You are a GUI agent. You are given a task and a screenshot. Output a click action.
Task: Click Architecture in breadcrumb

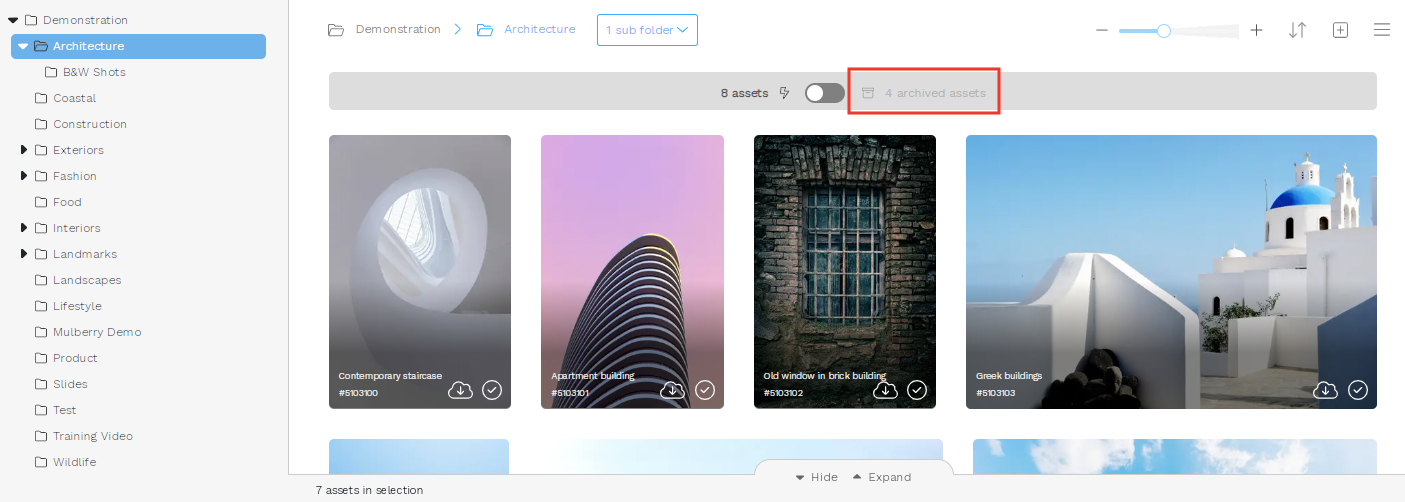(540, 29)
